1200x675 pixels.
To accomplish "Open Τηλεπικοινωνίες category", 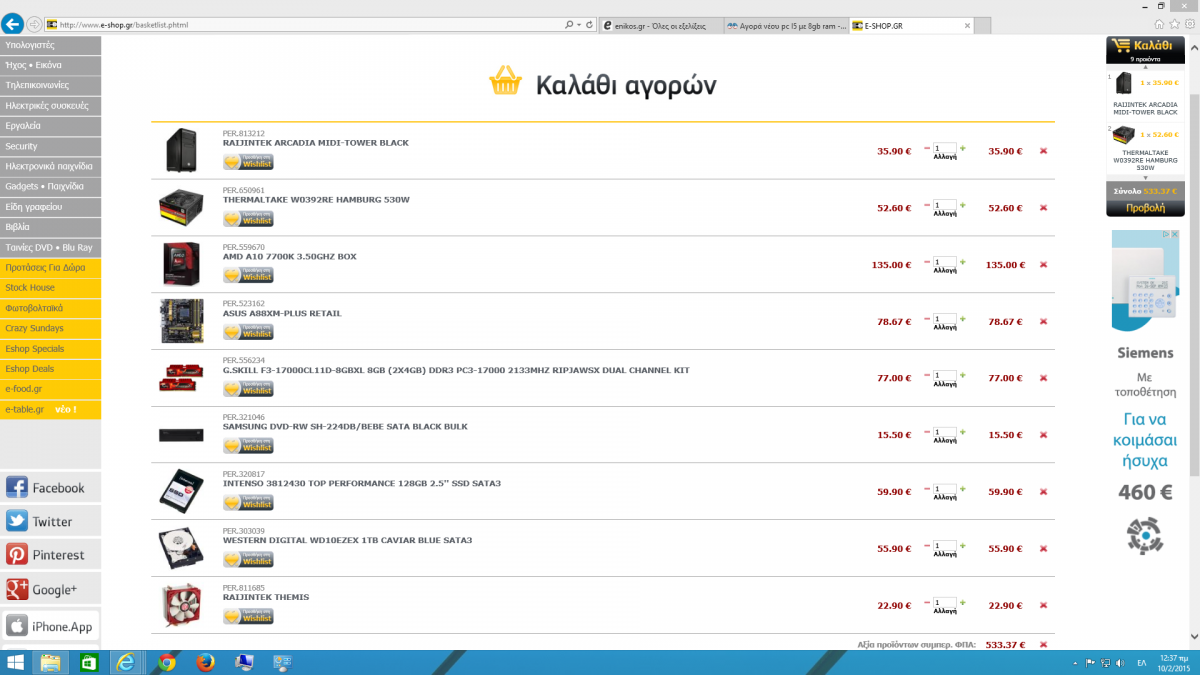I will coord(50,85).
